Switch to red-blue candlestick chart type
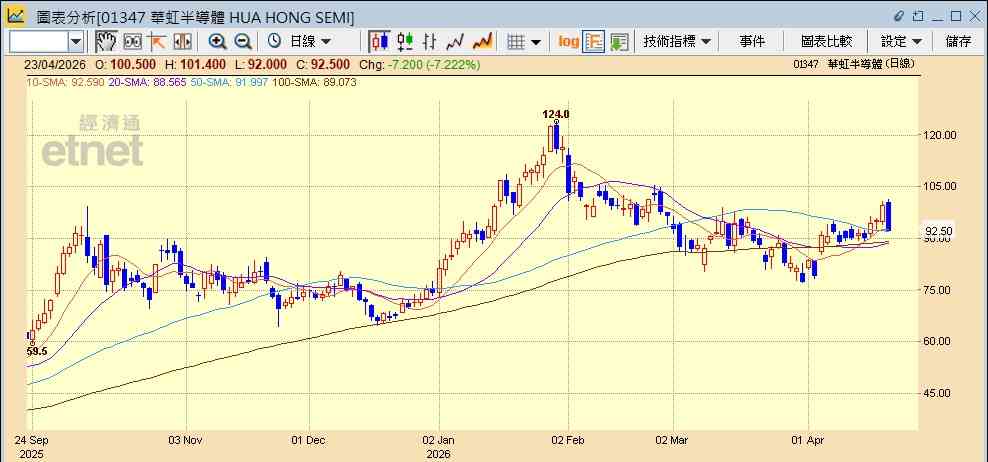Viewport: 988px width, 462px height. (x=379, y=42)
